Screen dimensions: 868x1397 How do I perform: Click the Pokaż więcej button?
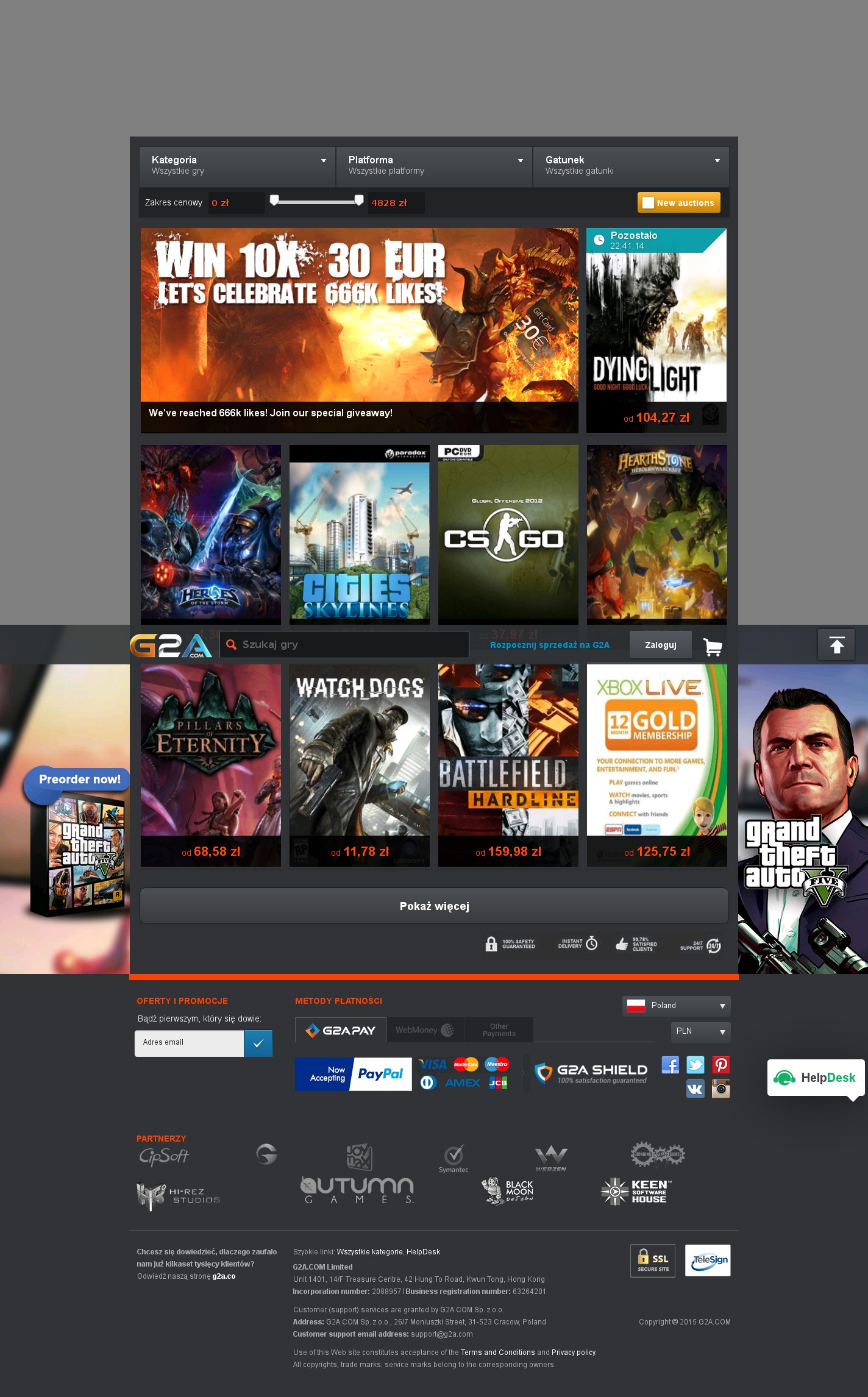tap(434, 906)
